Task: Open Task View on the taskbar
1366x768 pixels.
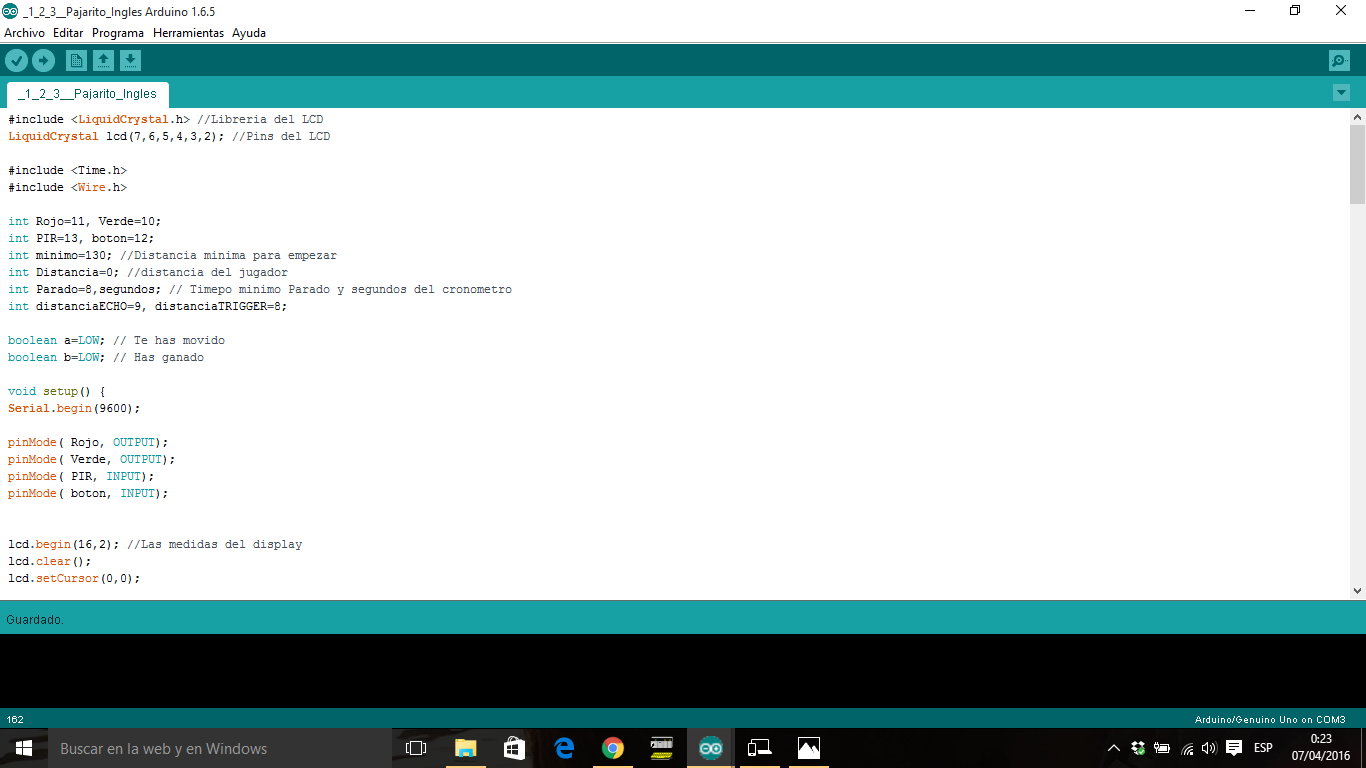Action: coord(416,748)
